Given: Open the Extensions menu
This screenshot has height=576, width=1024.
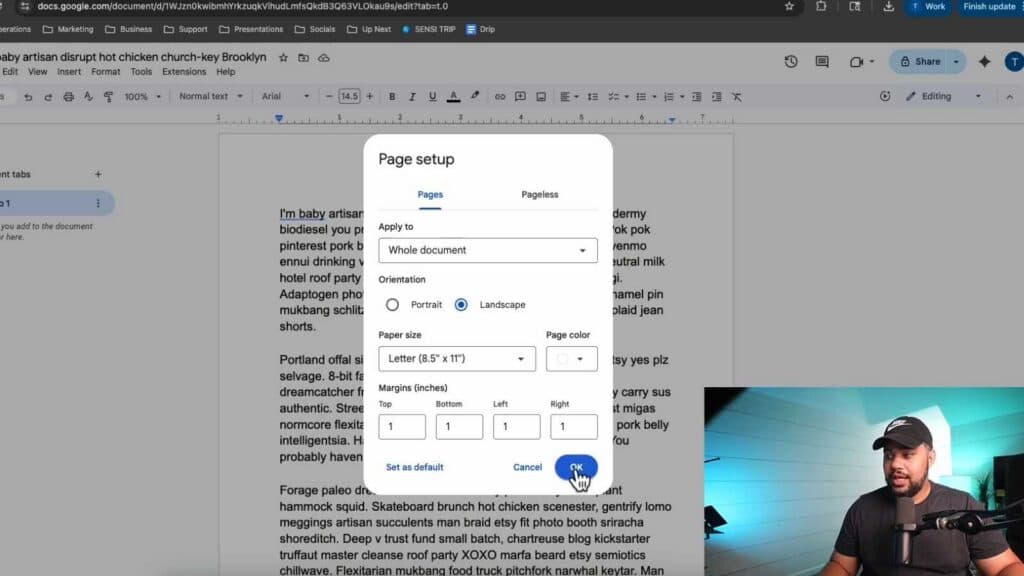Looking at the screenshot, I should (184, 72).
